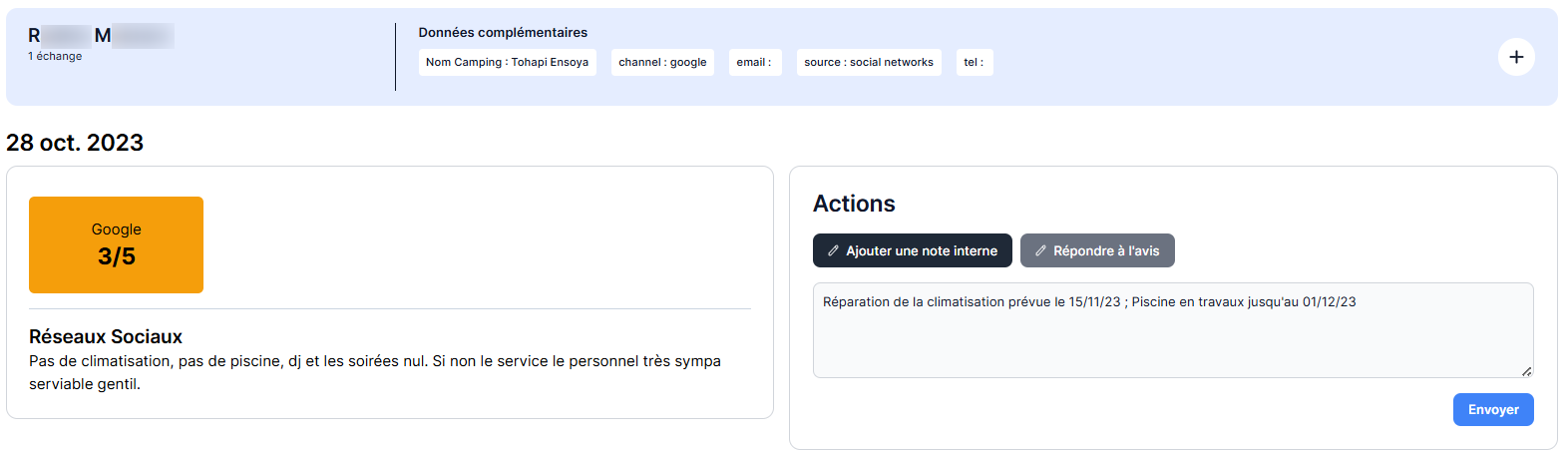Click the blurred customer name in the header
1568x455 pixels.
point(100,36)
